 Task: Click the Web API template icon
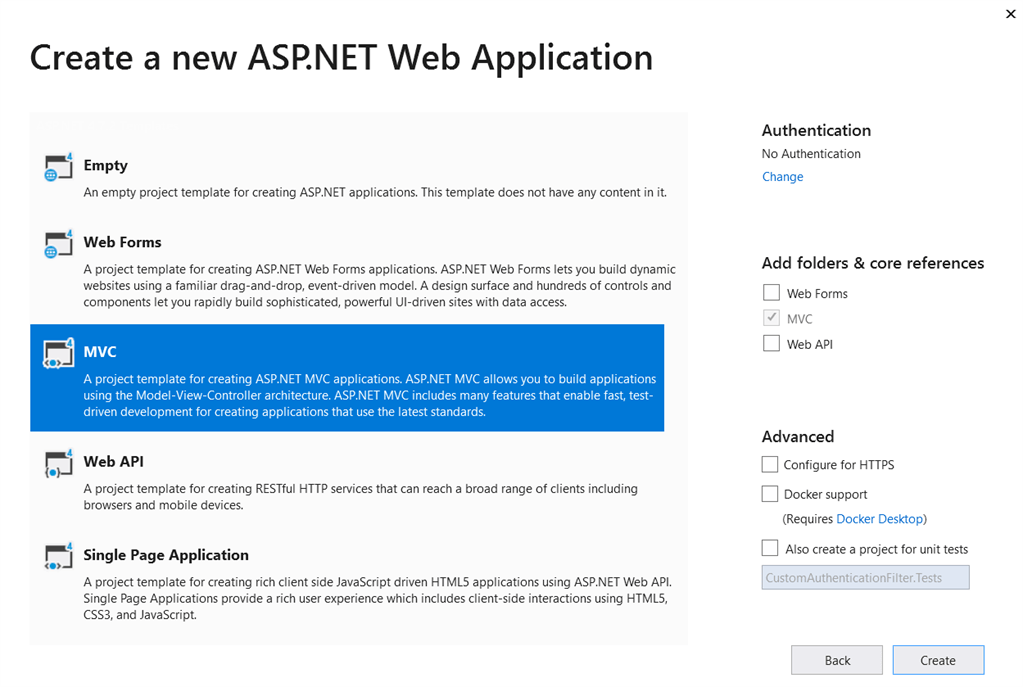(x=58, y=462)
